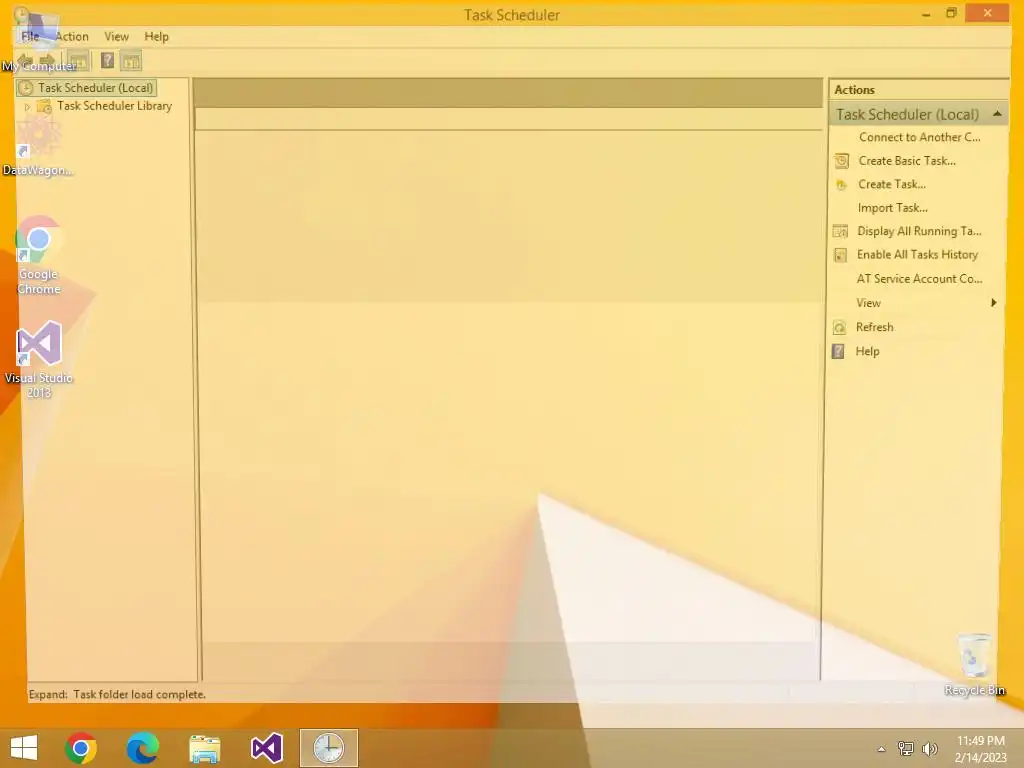Open Visual Studio from the taskbar
Image resolution: width=1024 pixels, height=768 pixels.
tap(266, 748)
